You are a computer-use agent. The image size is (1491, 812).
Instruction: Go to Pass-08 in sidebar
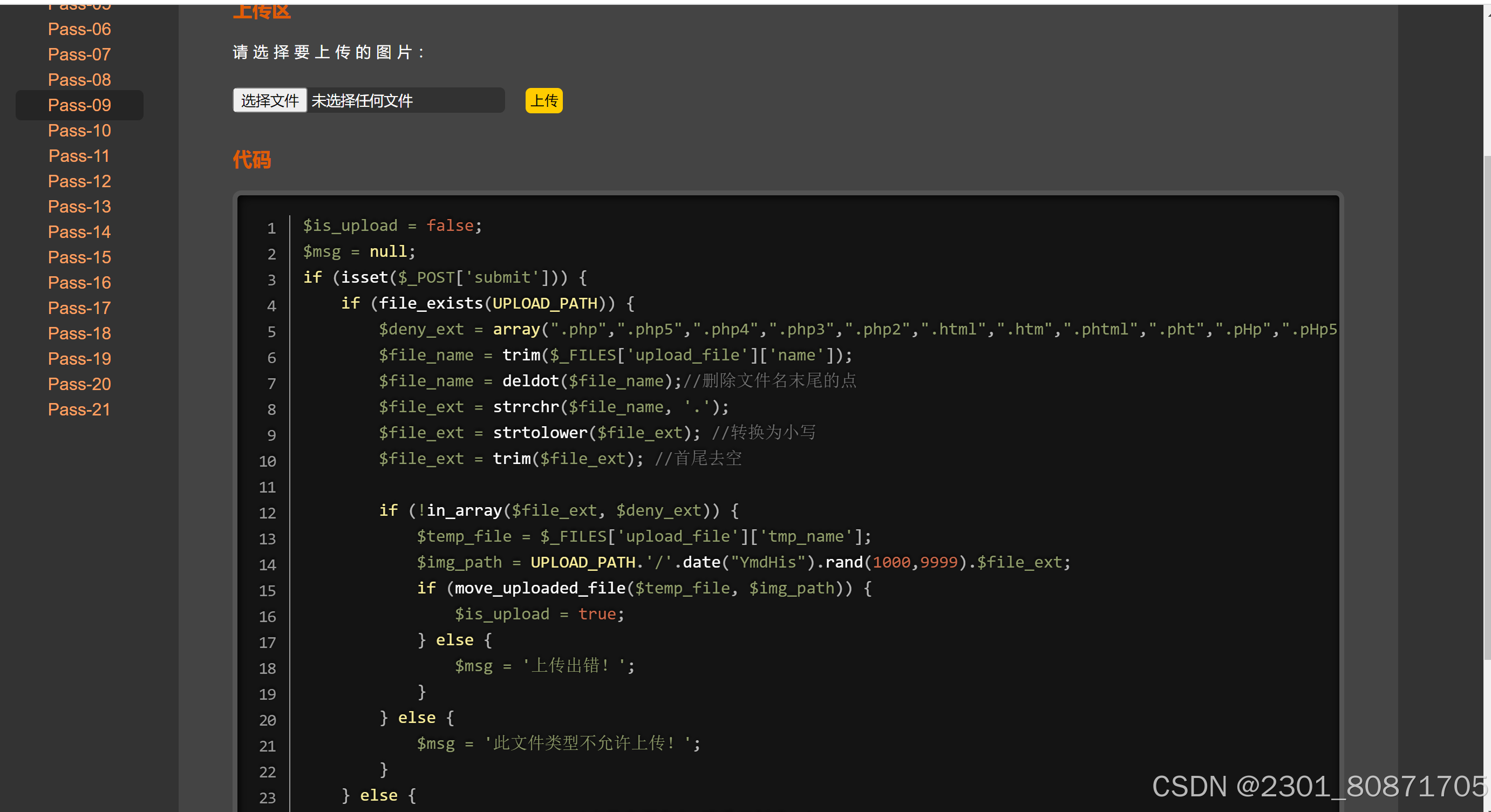click(x=79, y=80)
